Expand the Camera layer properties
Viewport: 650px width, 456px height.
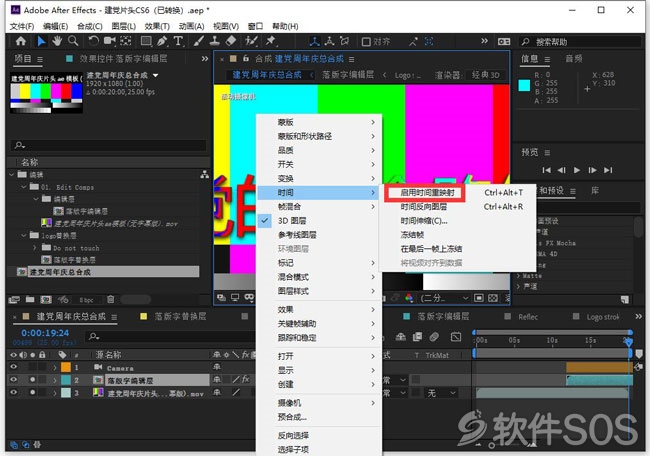click(55, 368)
